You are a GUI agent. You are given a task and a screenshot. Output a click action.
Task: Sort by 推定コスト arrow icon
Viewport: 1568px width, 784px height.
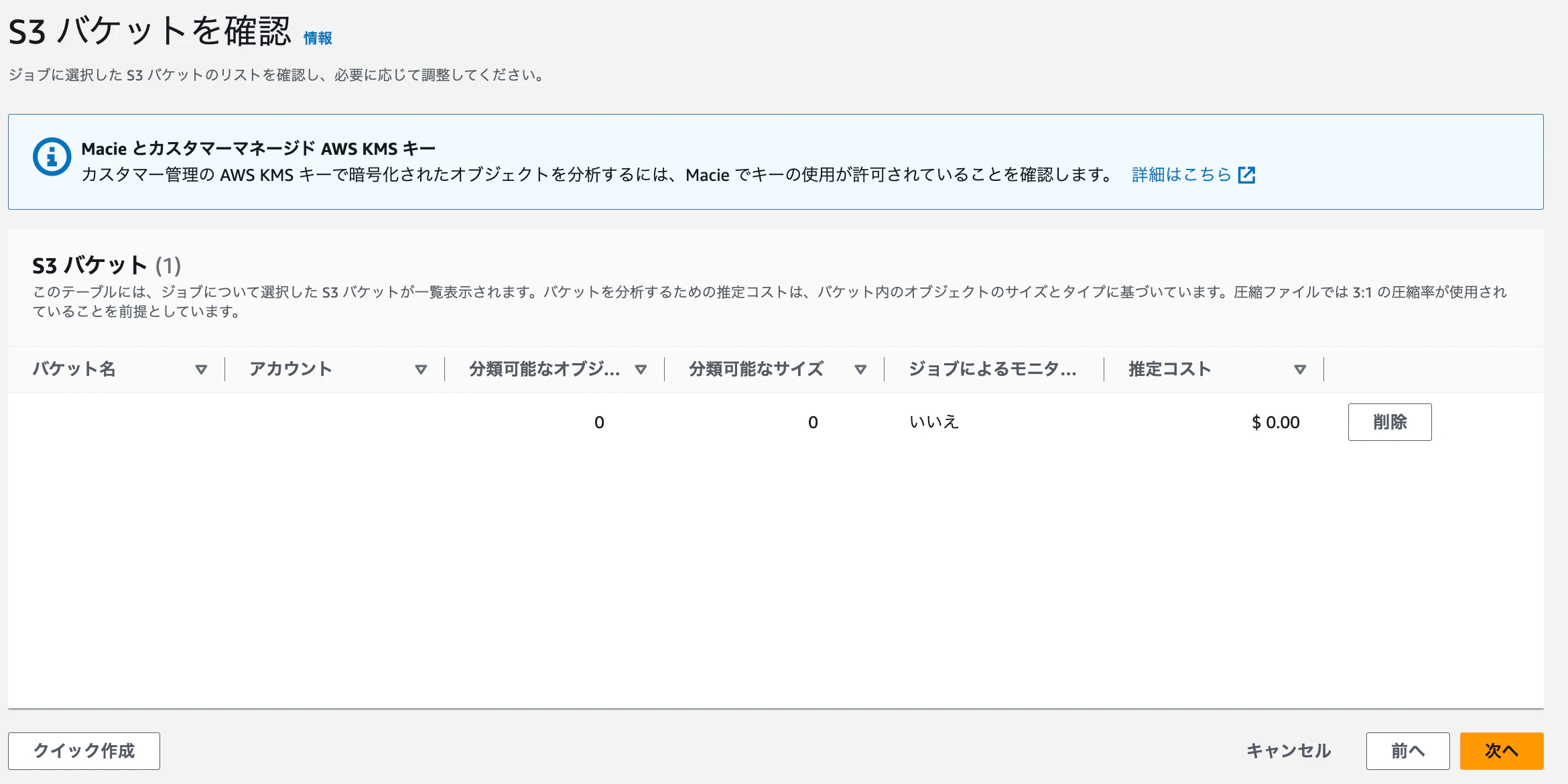(x=1300, y=369)
